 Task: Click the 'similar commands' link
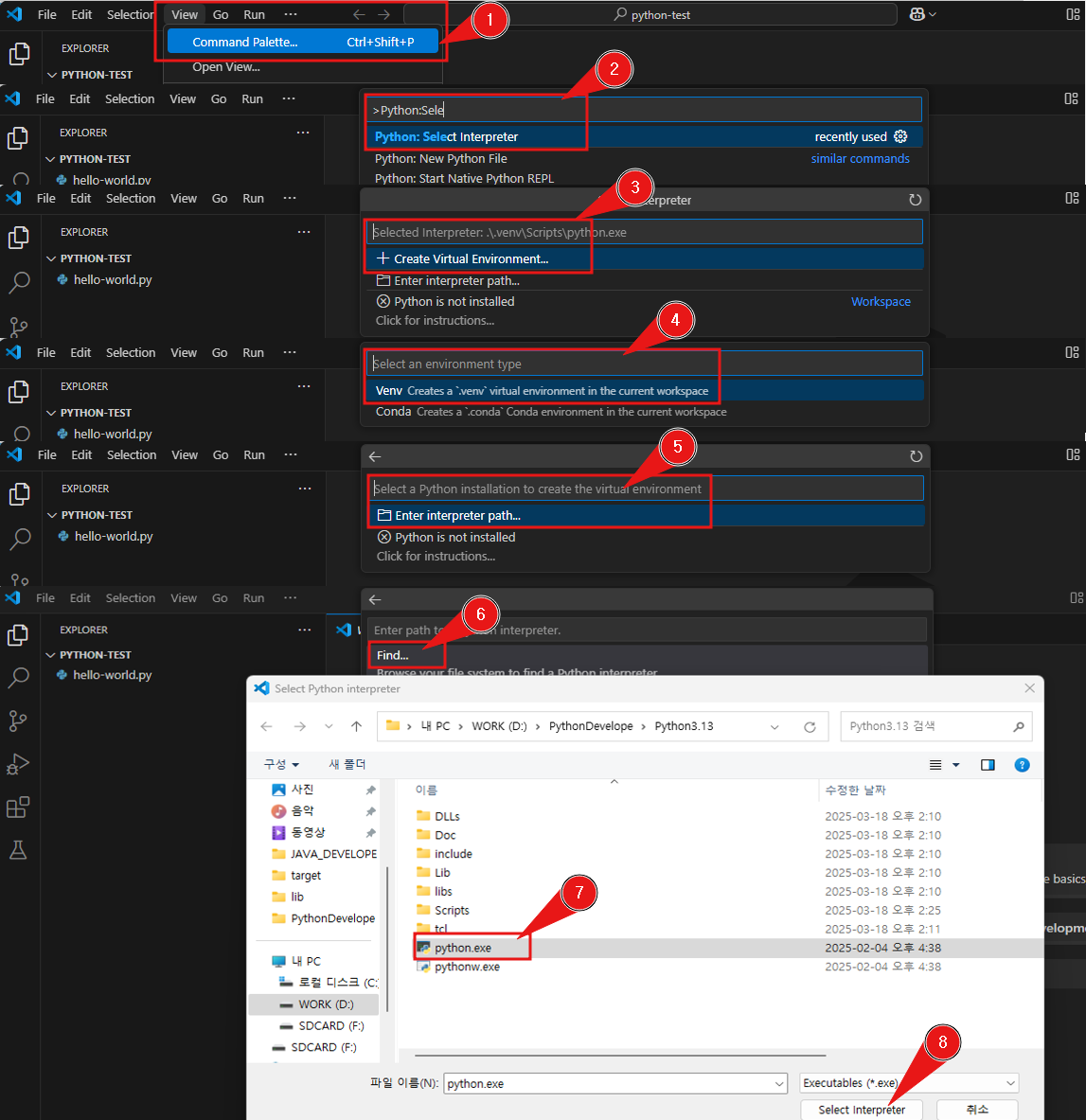pos(861,158)
